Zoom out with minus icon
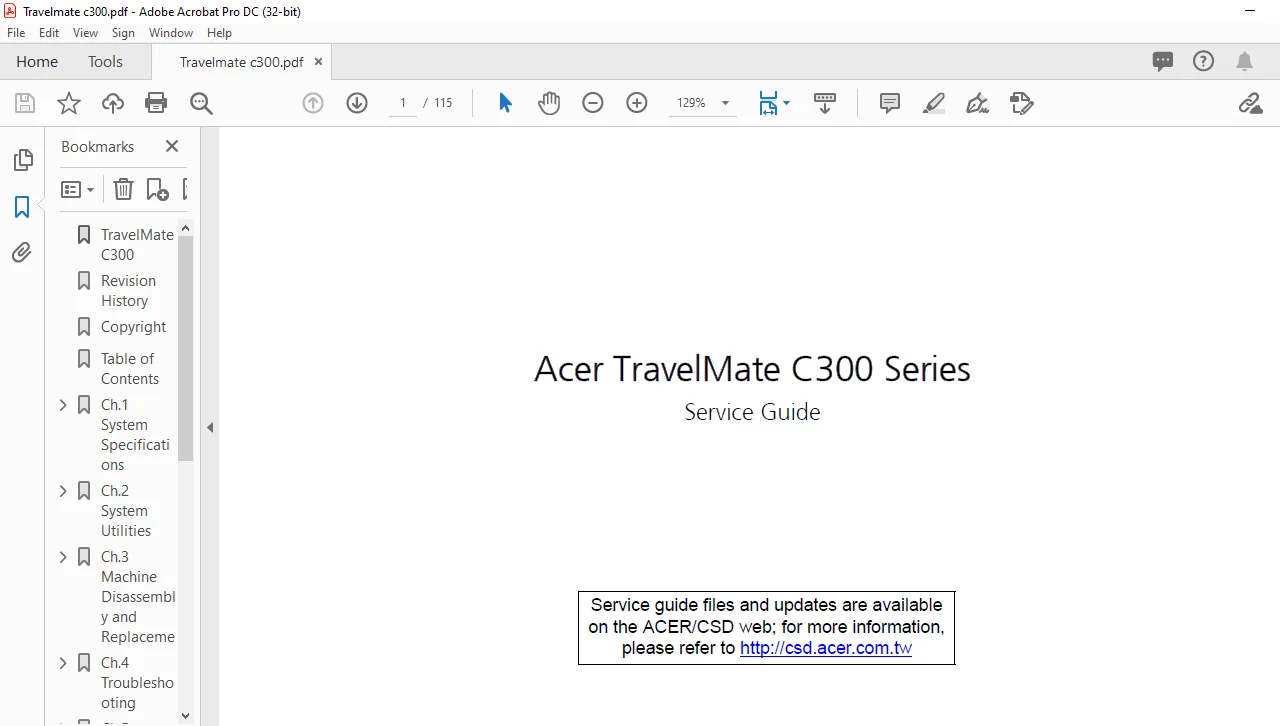 pyautogui.click(x=593, y=103)
